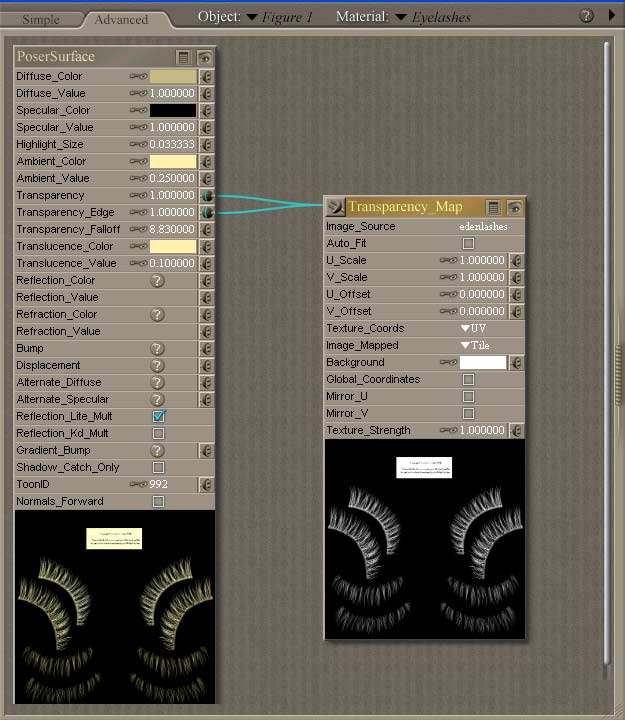Click the Background row plug icon in Transparency_Map
625x720 pixels.
tap(516, 363)
